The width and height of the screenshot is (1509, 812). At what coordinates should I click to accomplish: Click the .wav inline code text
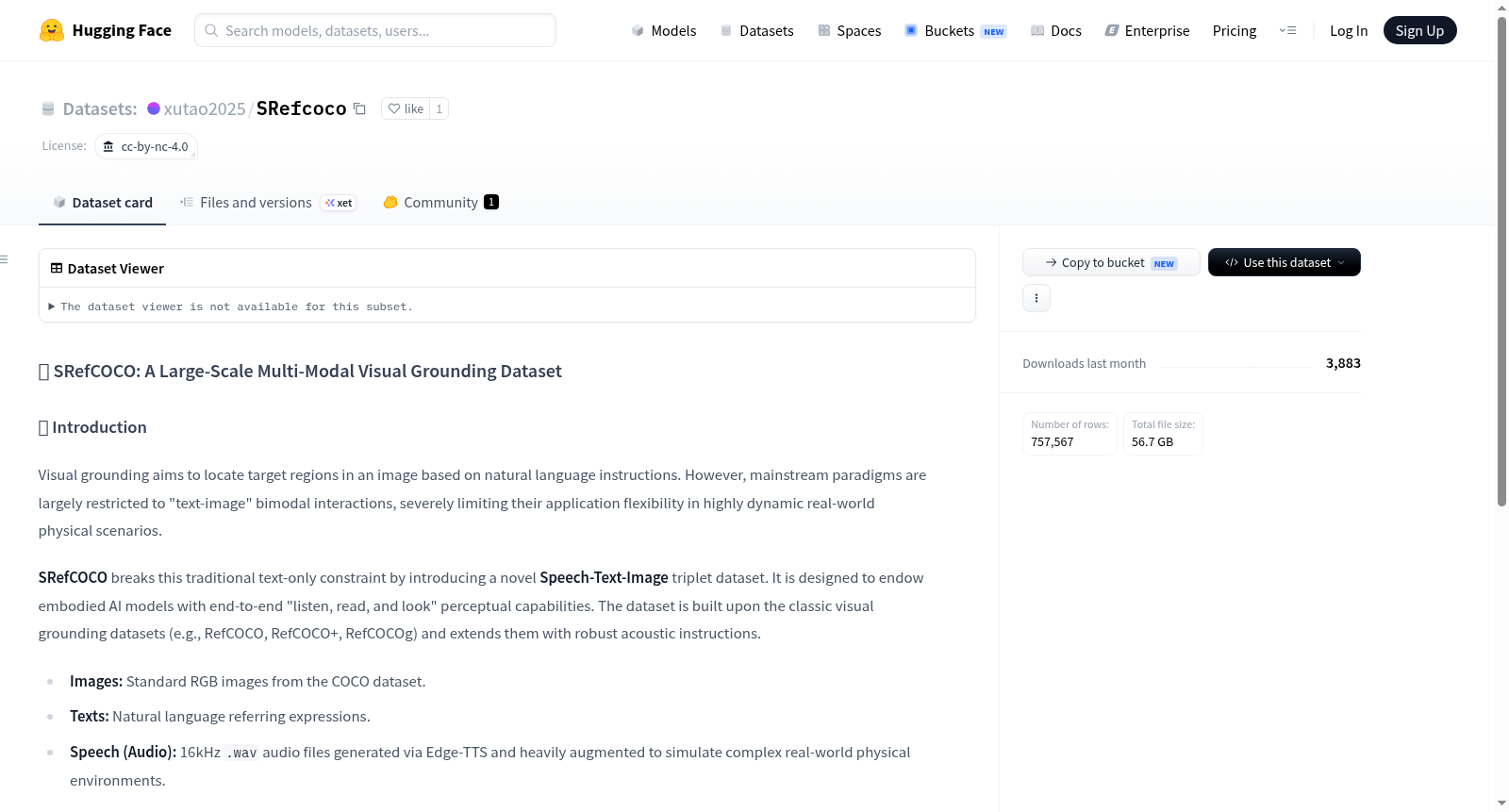pos(241,753)
